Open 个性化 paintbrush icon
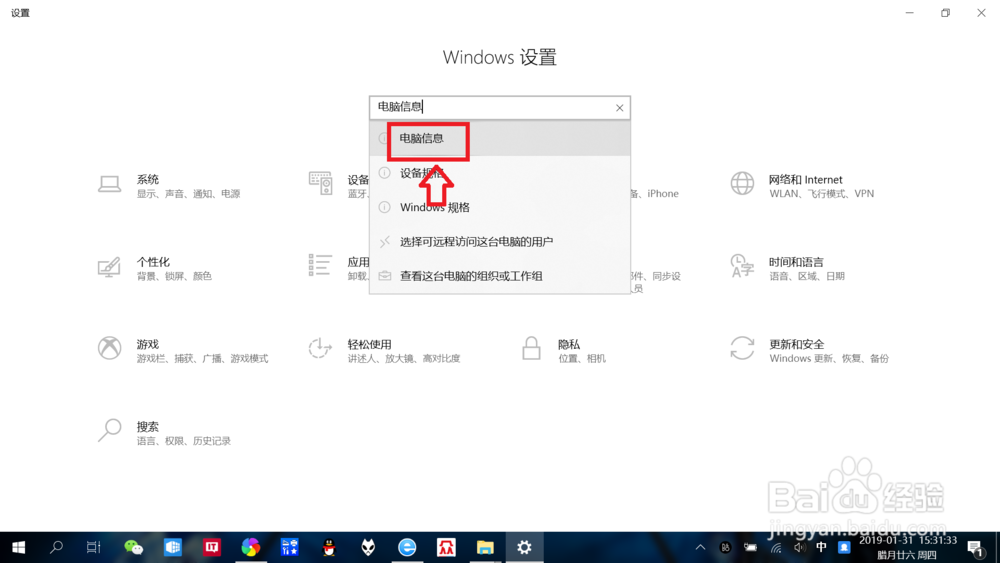Viewport: 1000px width, 563px height. click(109, 267)
